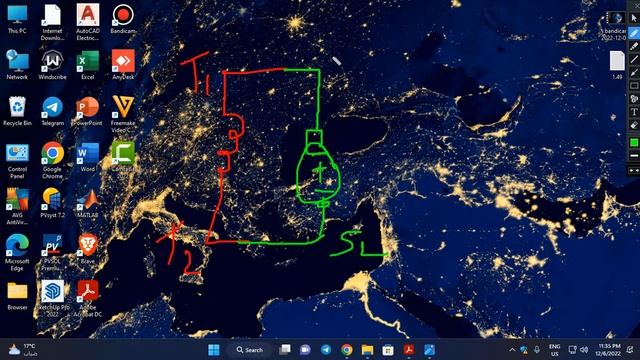Open the Network desktop icon
This screenshot has height=360, width=640.
(x=17, y=65)
